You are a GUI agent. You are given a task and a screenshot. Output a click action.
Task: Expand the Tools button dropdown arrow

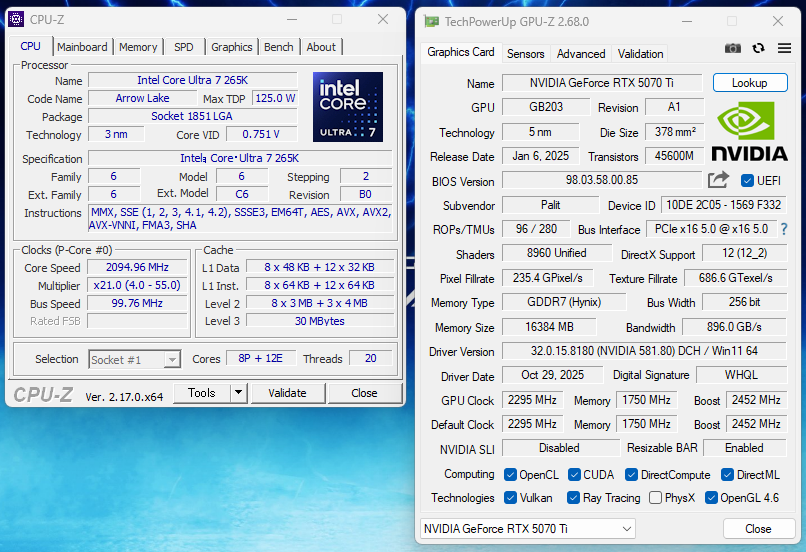pyautogui.click(x=238, y=393)
